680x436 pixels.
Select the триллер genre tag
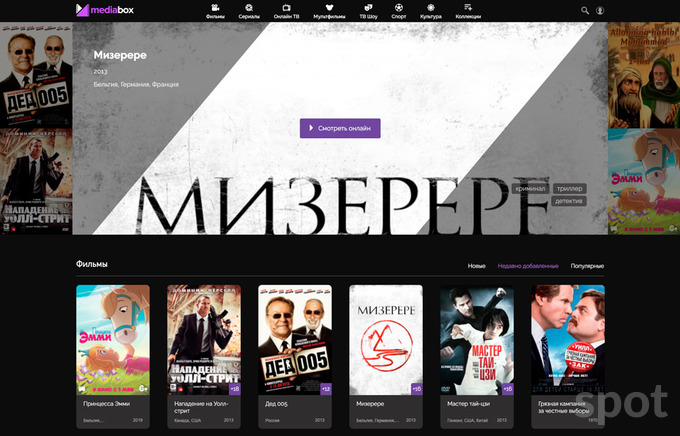[x=569, y=188]
